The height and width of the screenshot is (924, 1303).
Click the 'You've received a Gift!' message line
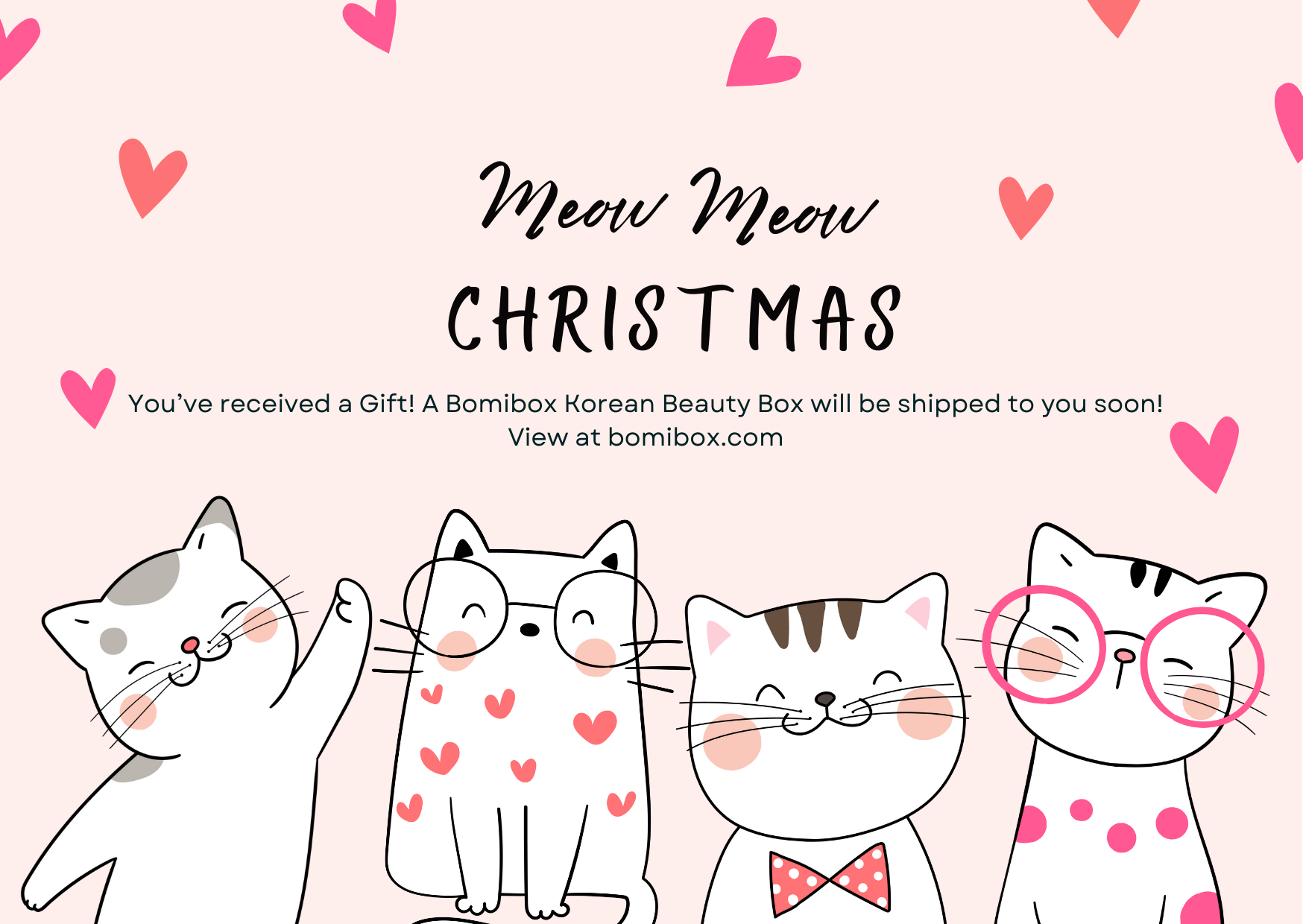(646, 403)
